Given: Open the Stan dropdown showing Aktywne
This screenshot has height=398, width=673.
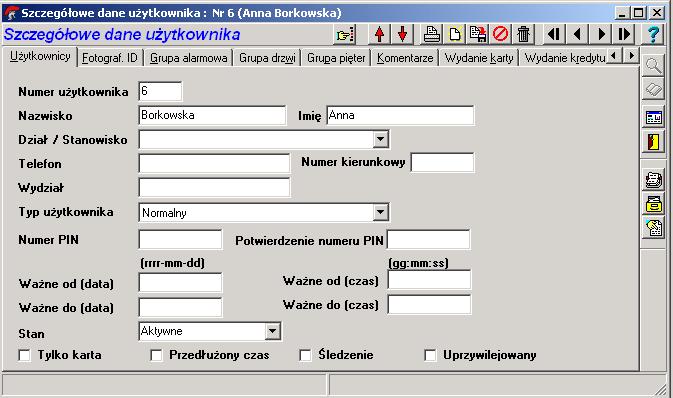Looking at the screenshot, I should [272, 331].
